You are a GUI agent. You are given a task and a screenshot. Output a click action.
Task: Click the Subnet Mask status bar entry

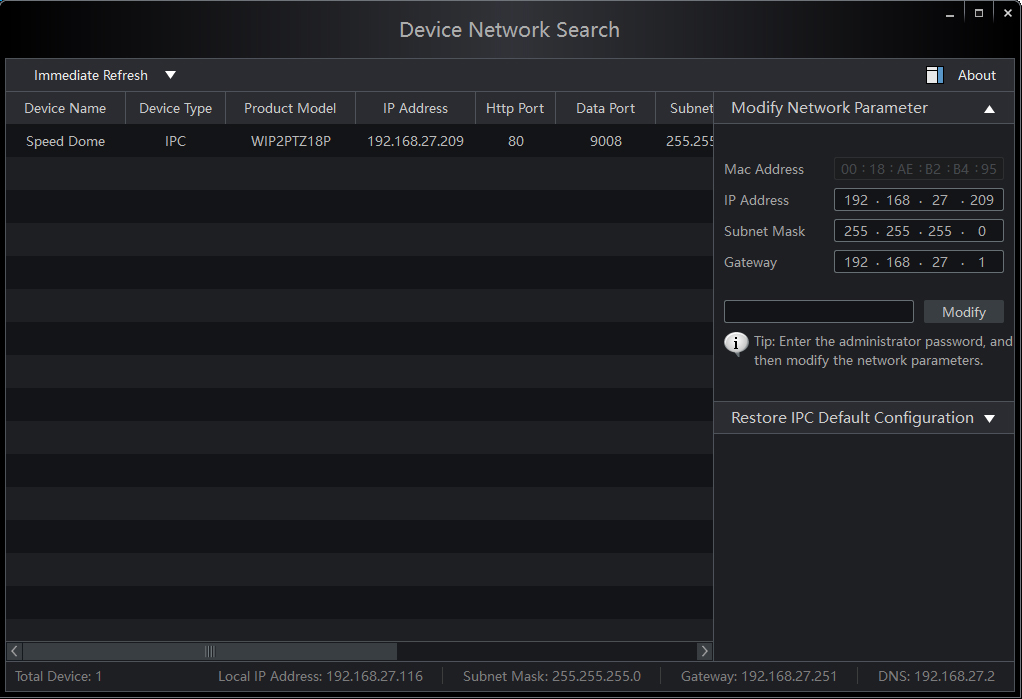click(552, 676)
